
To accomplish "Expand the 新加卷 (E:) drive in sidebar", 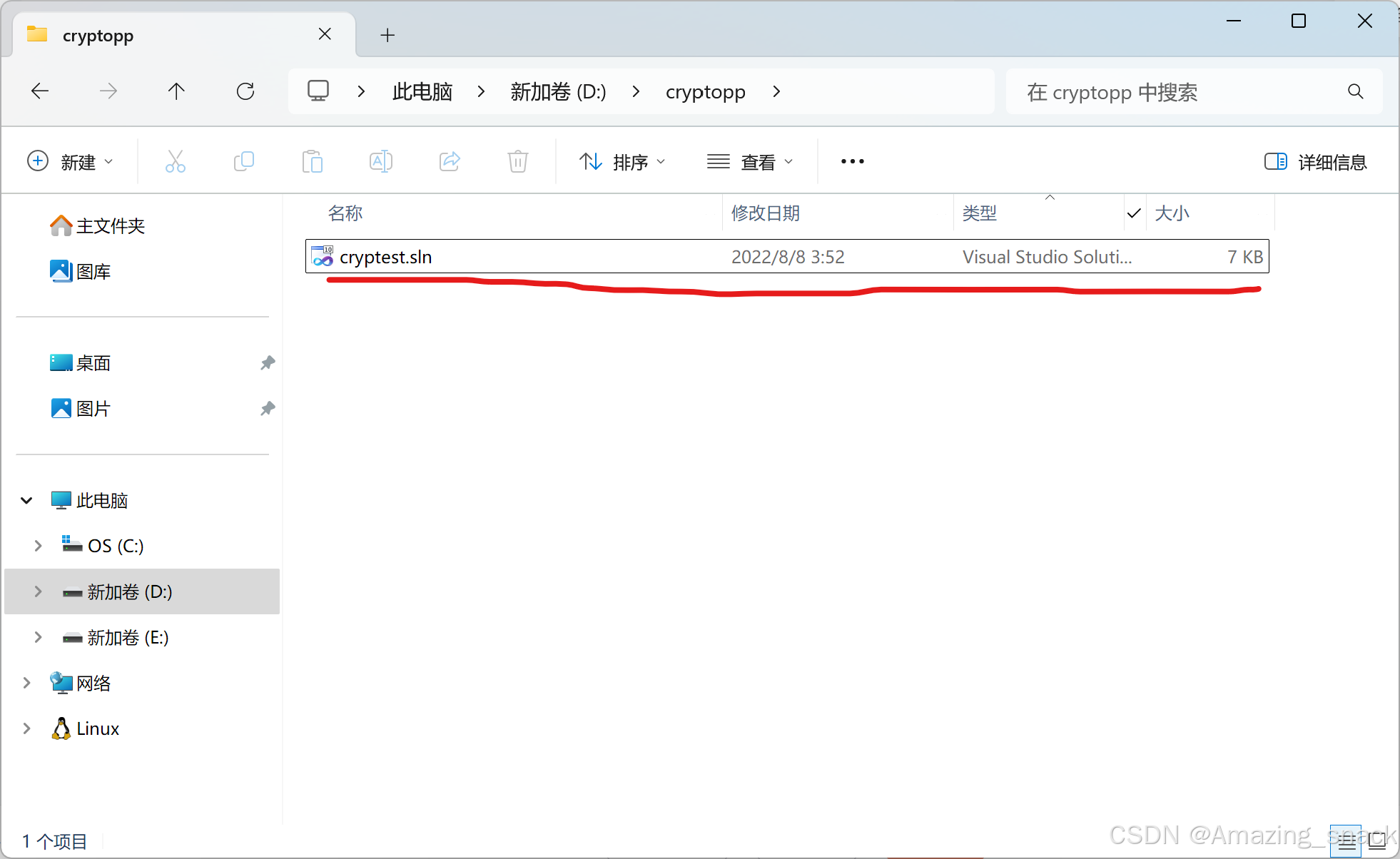I will pyautogui.click(x=38, y=637).
